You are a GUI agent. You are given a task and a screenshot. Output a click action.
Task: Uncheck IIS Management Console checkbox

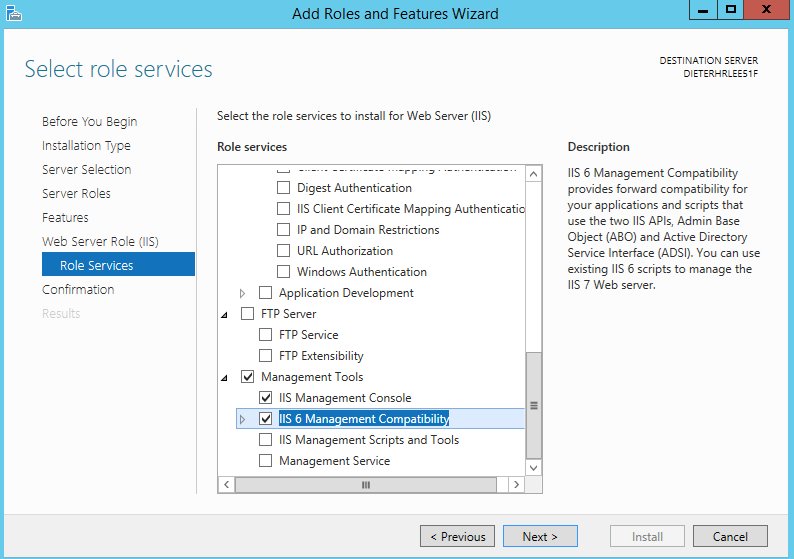click(265, 398)
